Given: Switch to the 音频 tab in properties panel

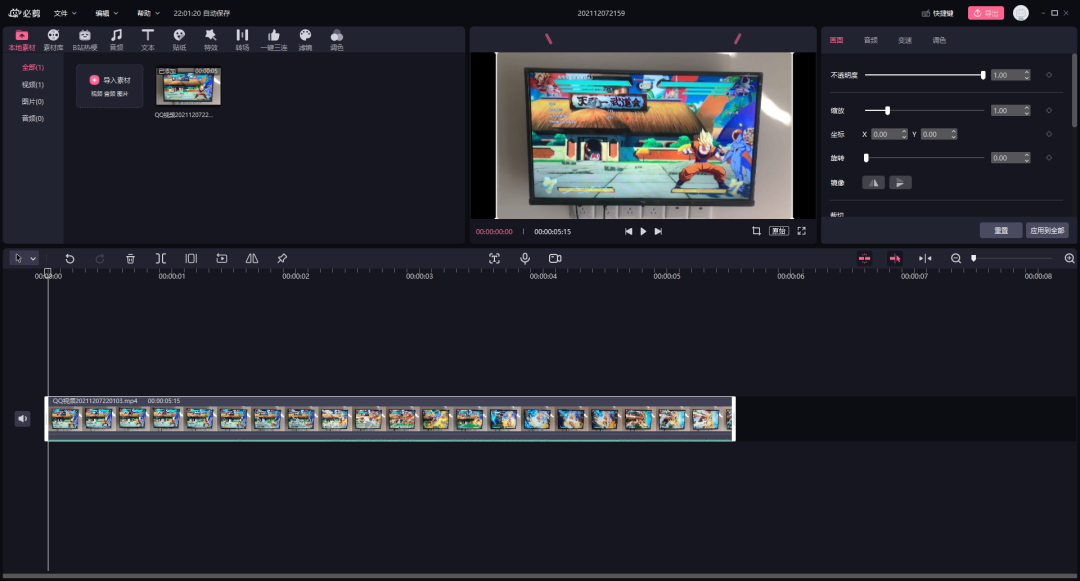Looking at the screenshot, I should coord(870,40).
